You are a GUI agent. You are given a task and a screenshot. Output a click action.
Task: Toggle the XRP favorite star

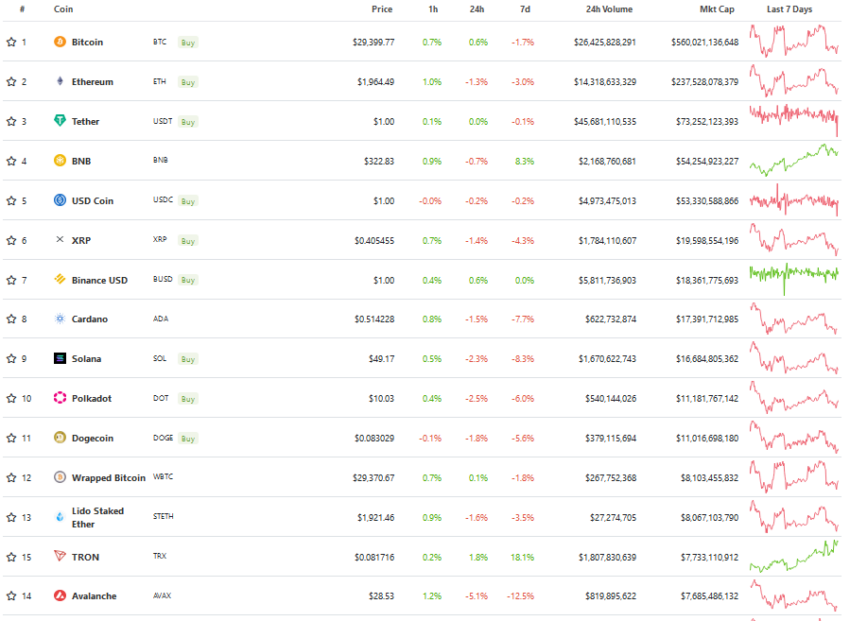click(x=11, y=240)
